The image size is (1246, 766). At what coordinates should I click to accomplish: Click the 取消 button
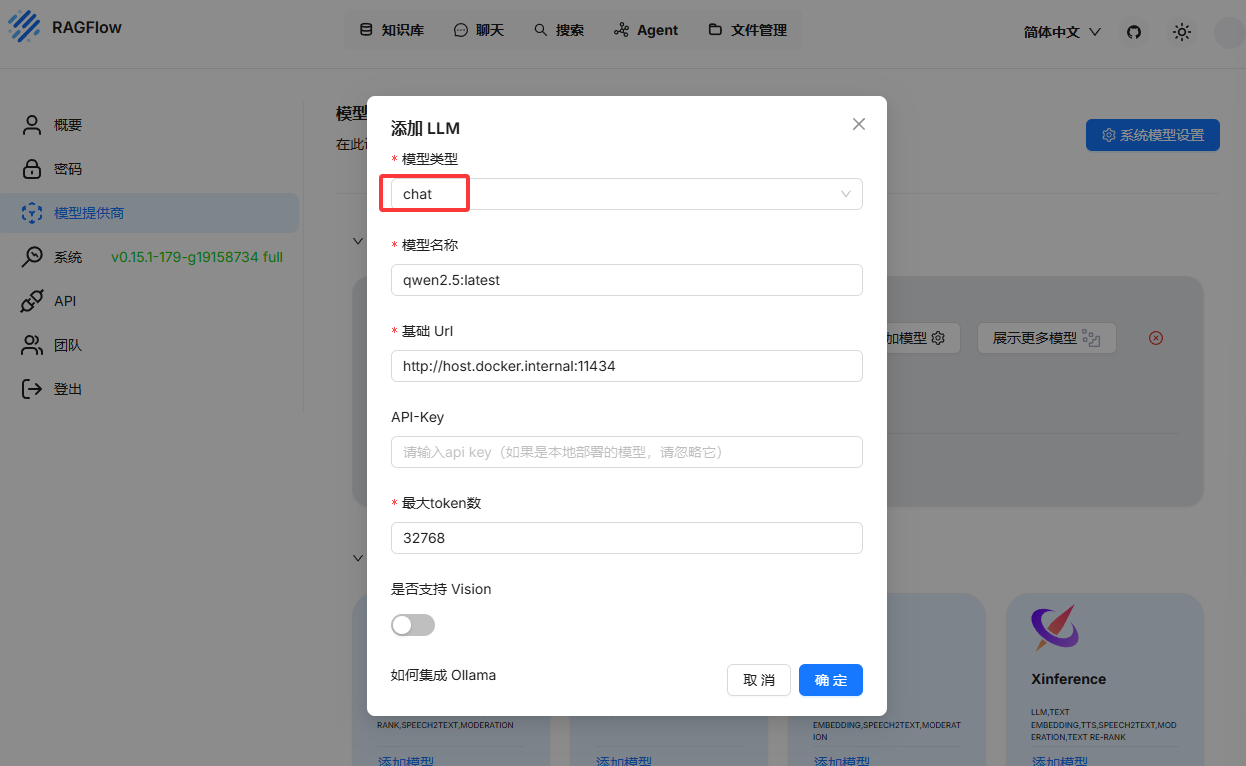pyautogui.click(x=758, y=680)
